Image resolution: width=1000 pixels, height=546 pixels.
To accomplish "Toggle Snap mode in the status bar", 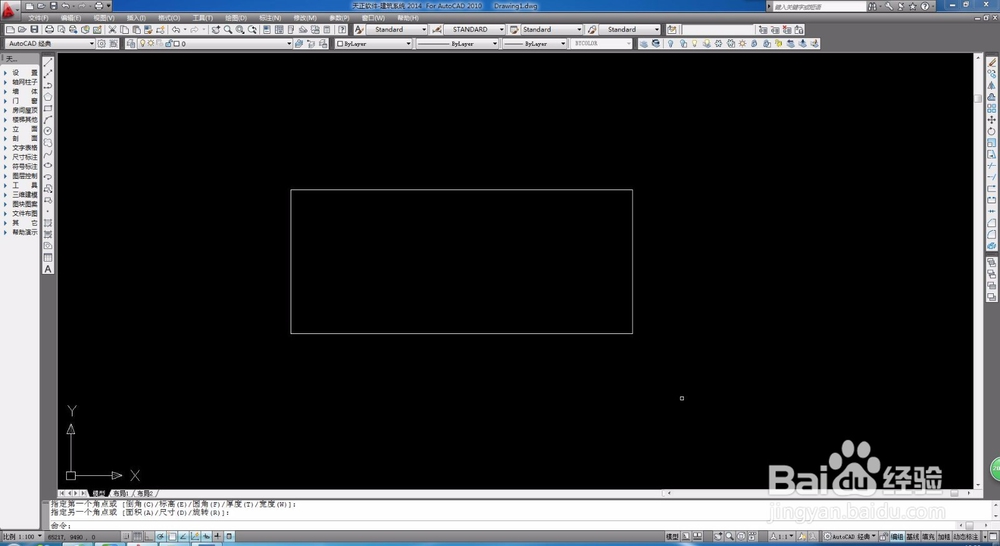I will pos(126,536).
